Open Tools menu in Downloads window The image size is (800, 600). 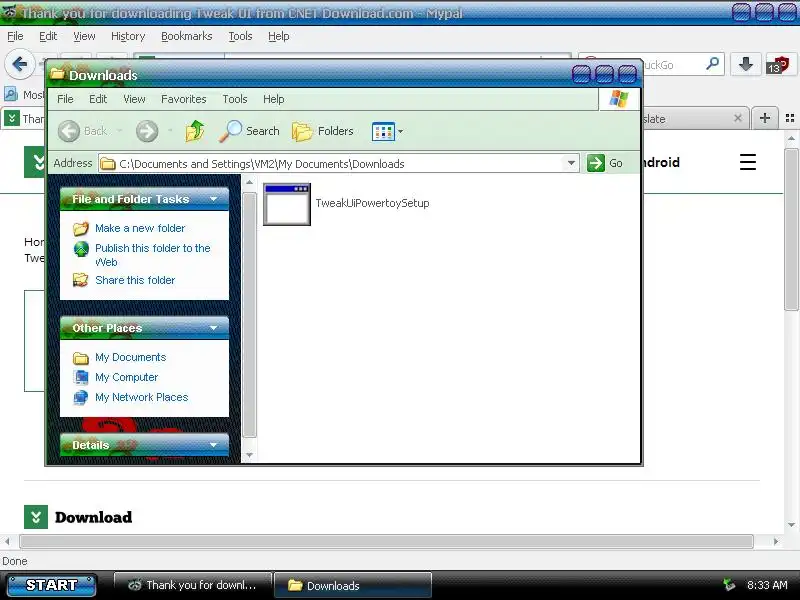[x=235, y=99]
